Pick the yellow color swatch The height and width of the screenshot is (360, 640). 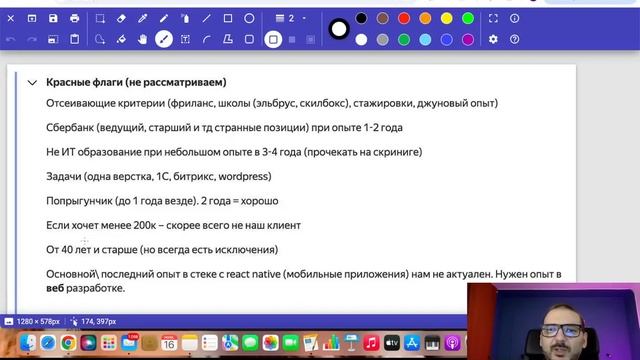pos(447,18)
